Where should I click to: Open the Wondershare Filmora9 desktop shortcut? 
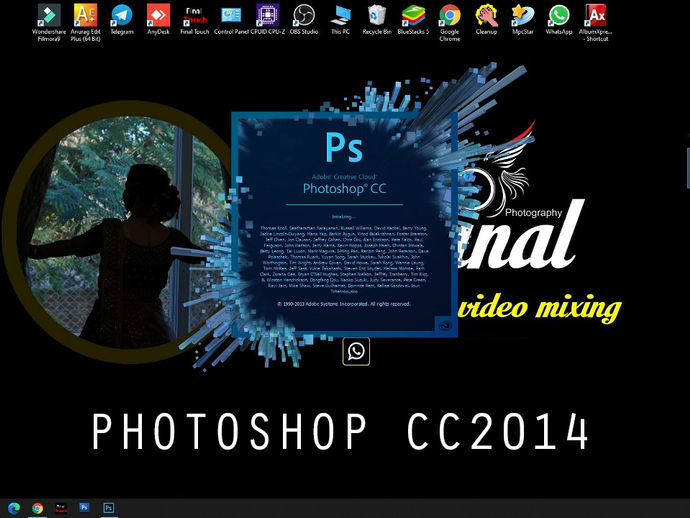(49, 22)
